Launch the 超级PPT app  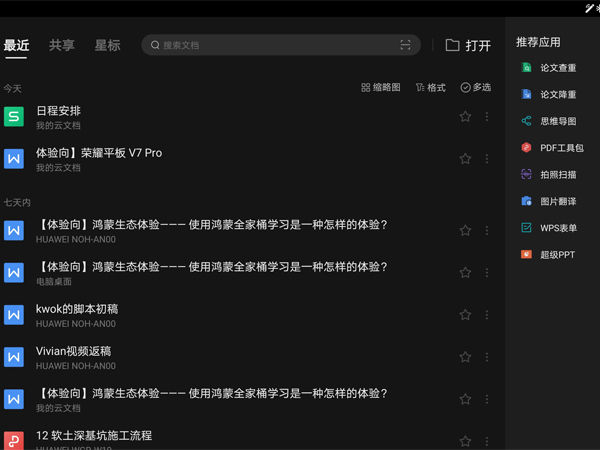click(x=548, y=254)
